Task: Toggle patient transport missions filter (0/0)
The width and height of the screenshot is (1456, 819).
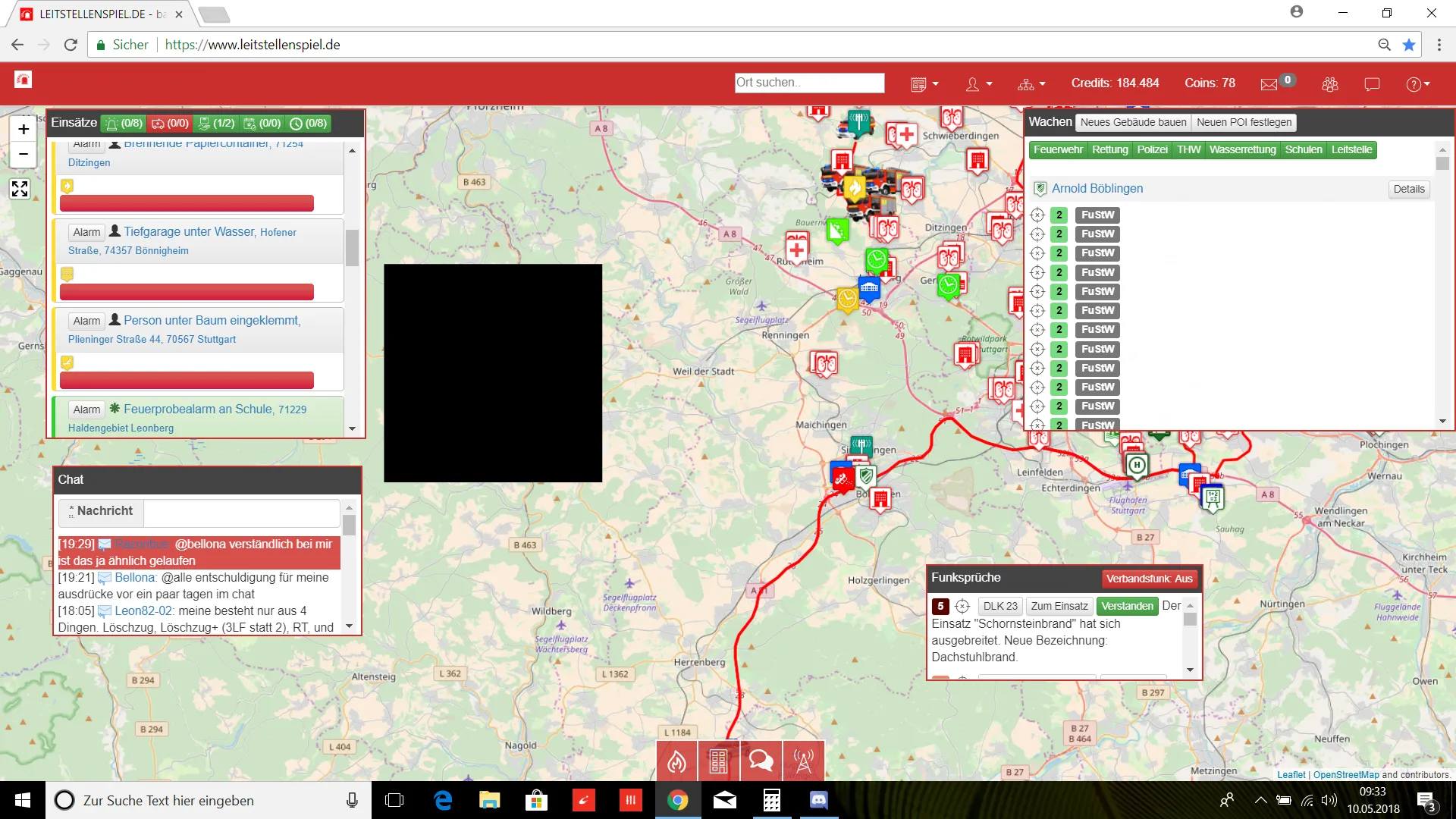Action: (169, 124)
